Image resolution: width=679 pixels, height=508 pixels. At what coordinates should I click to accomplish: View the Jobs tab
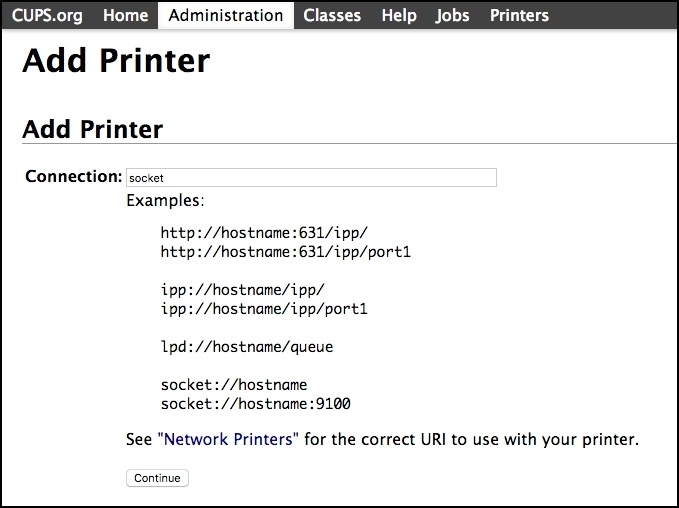(453, 15)
